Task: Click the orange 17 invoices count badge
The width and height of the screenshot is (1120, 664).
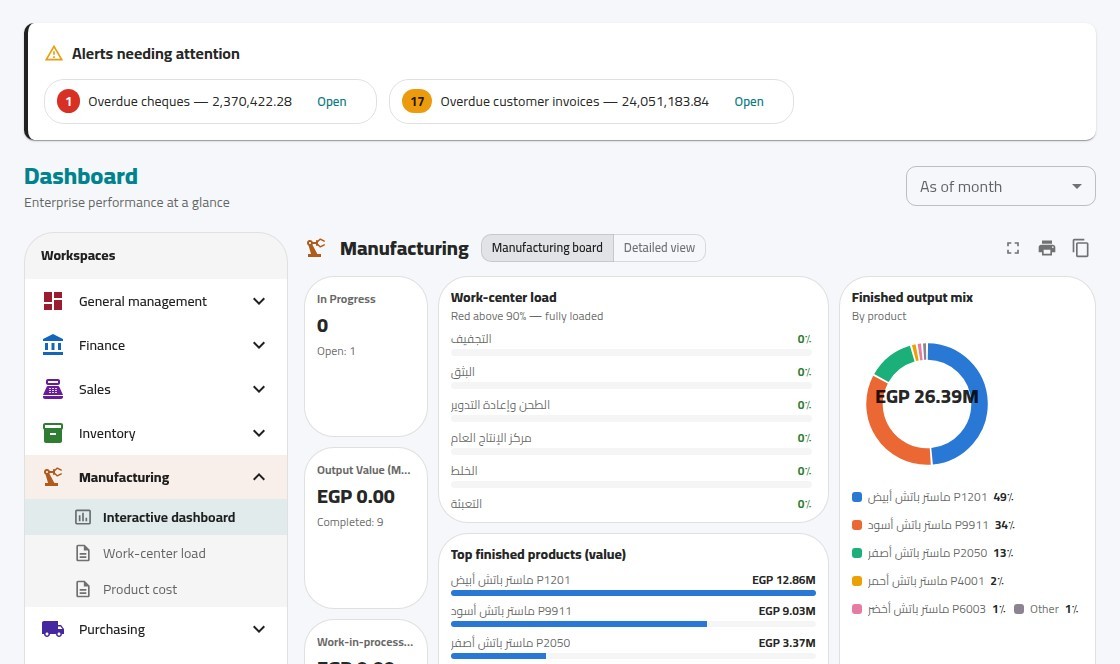Action: [417, 101]
